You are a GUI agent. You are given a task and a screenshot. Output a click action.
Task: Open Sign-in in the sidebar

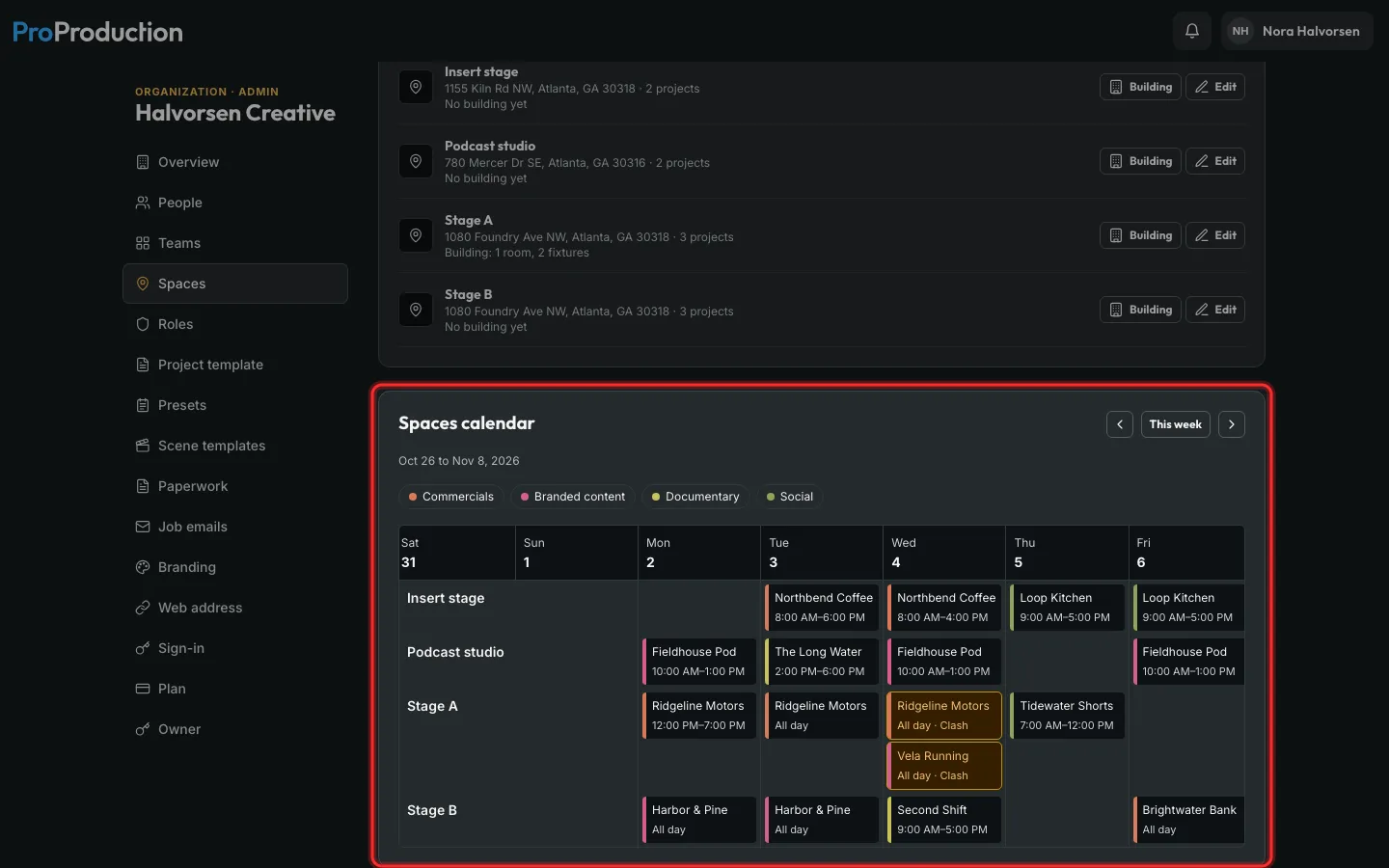point(235,648)
